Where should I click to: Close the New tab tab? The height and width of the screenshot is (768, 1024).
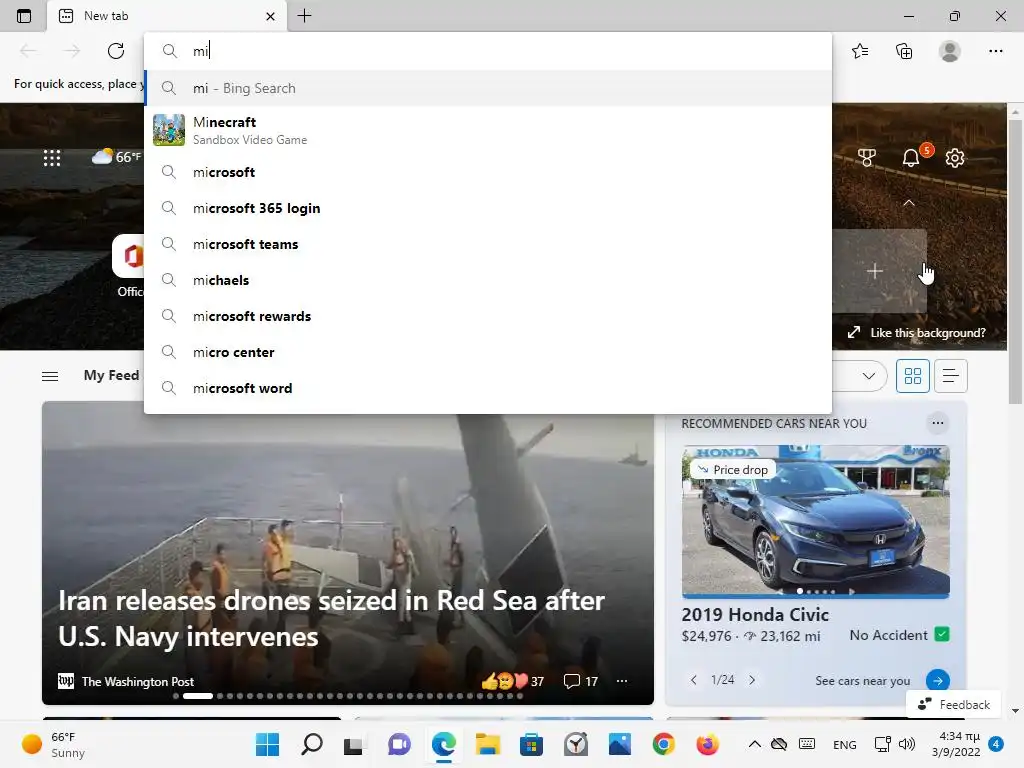pyautogui.click(x=270, y=16)
